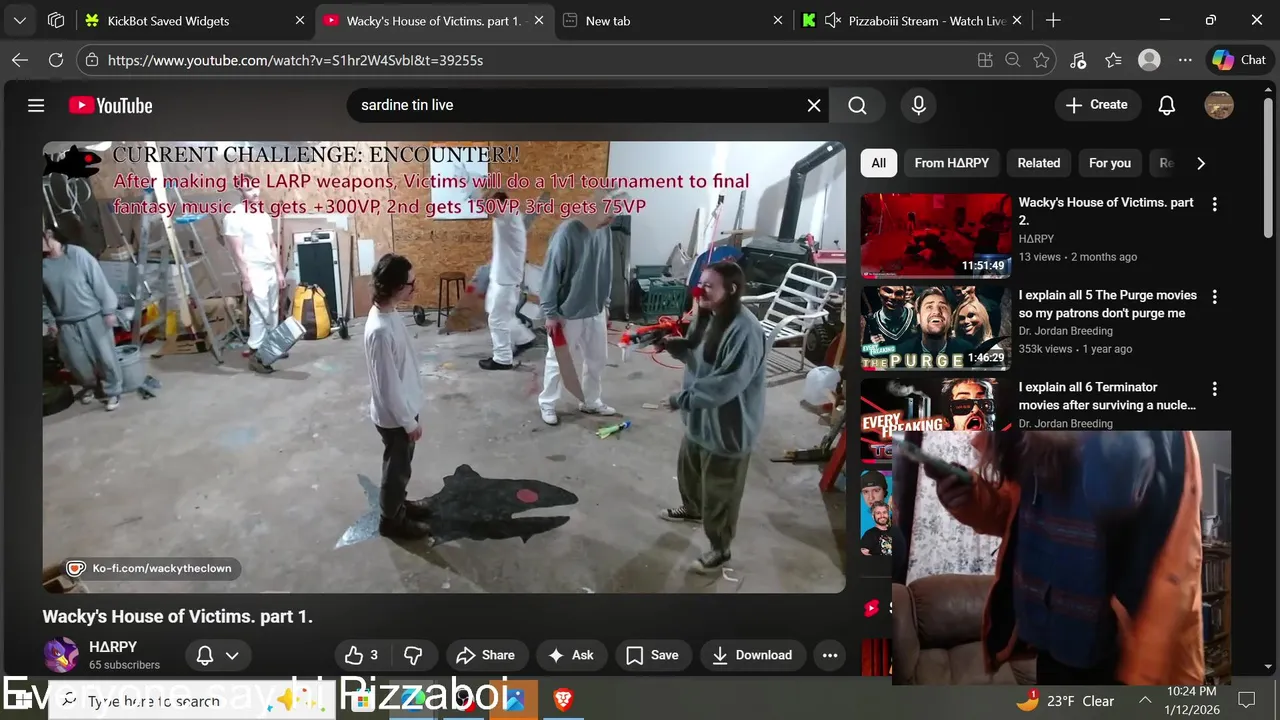
Task: Open options for The Purge movies video
Action: click(1214, 297)
